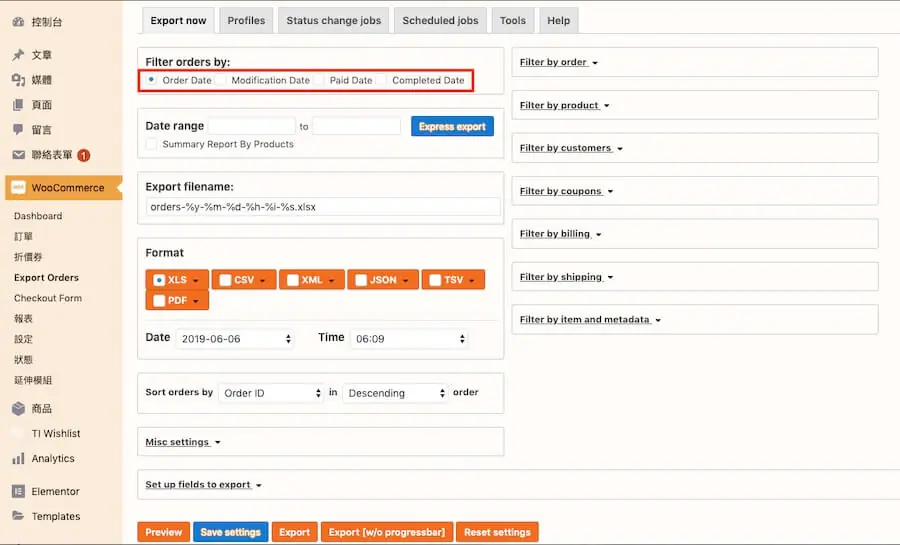
Task: Click the Date range start field
Action: [x=252, y=126]
